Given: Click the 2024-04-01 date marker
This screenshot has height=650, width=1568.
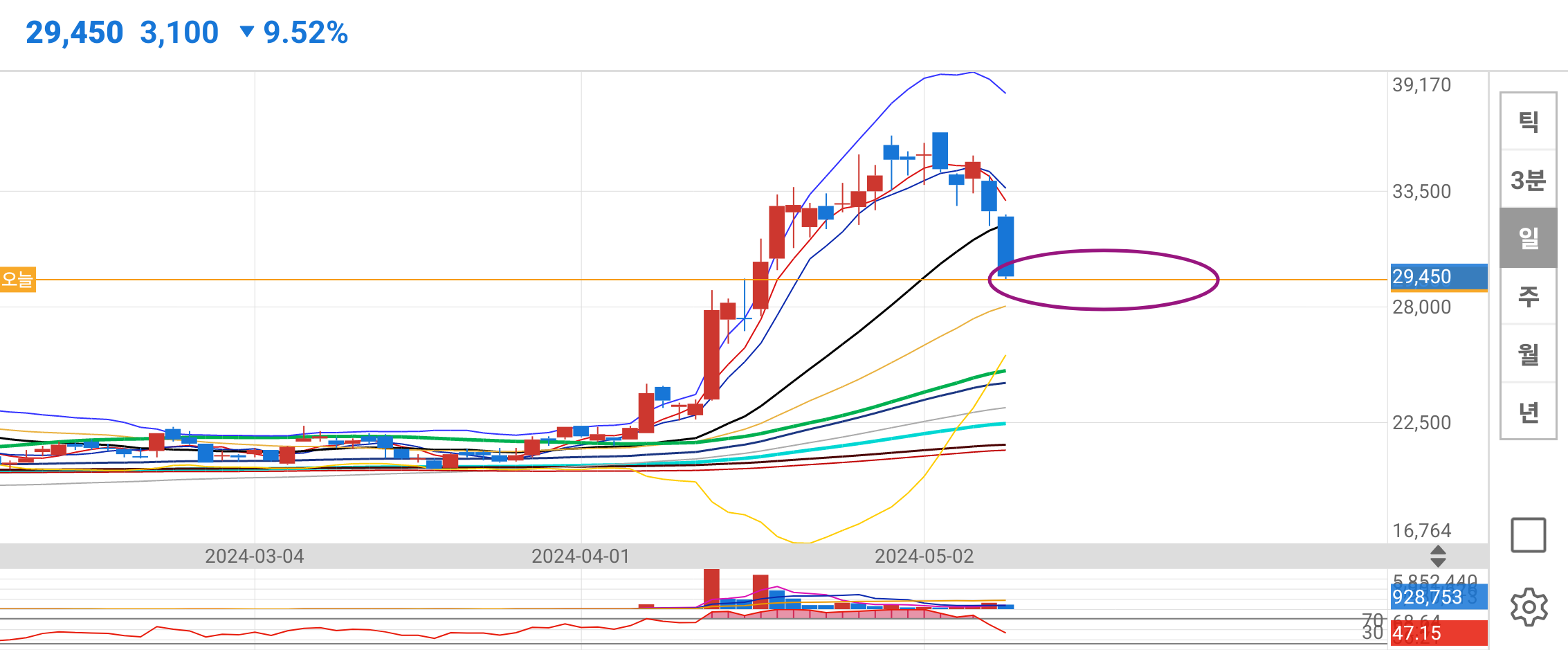Looking at the screenshot, I should pyautogui.click(x=581, y=556).
